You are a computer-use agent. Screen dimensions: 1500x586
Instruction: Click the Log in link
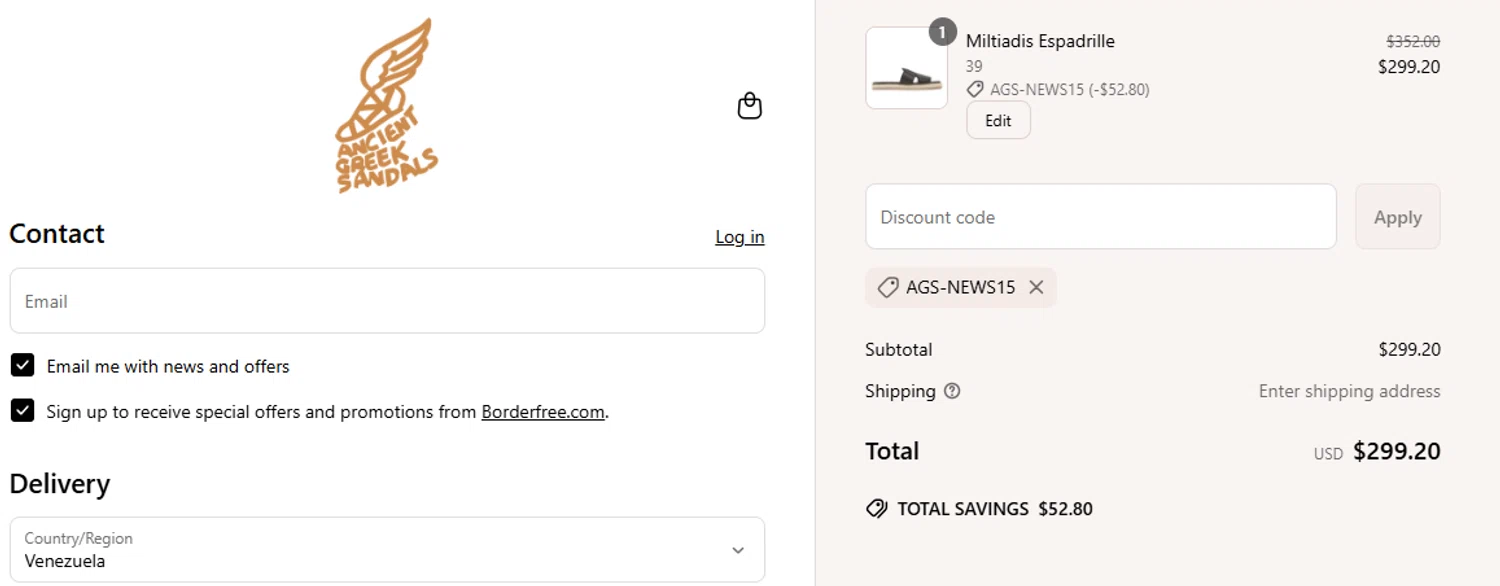point(740,237)
